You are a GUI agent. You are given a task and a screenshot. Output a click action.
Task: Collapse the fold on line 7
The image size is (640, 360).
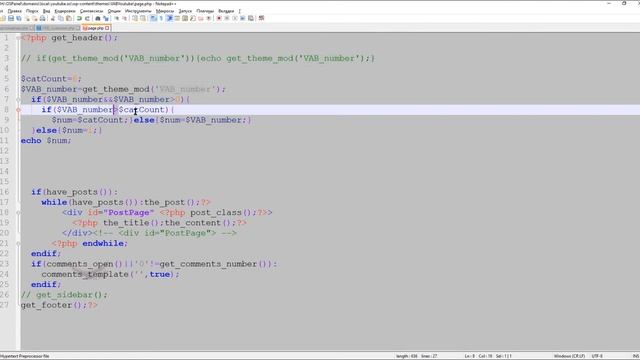[18, 99]
